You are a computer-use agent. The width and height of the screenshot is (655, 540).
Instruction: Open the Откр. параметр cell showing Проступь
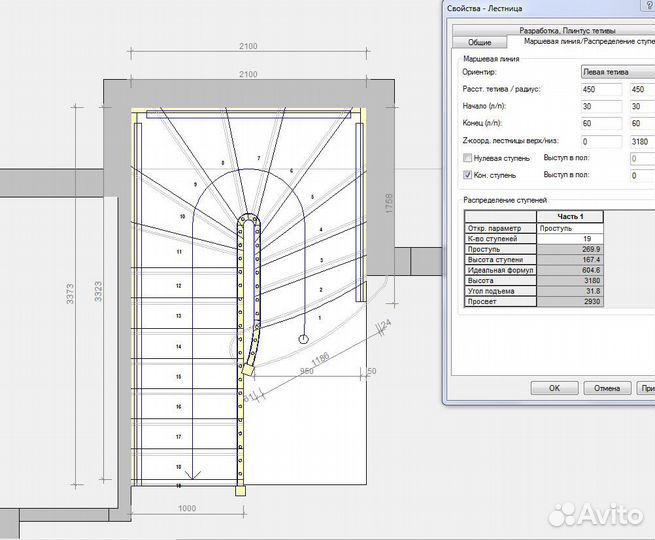coord(569,228)
